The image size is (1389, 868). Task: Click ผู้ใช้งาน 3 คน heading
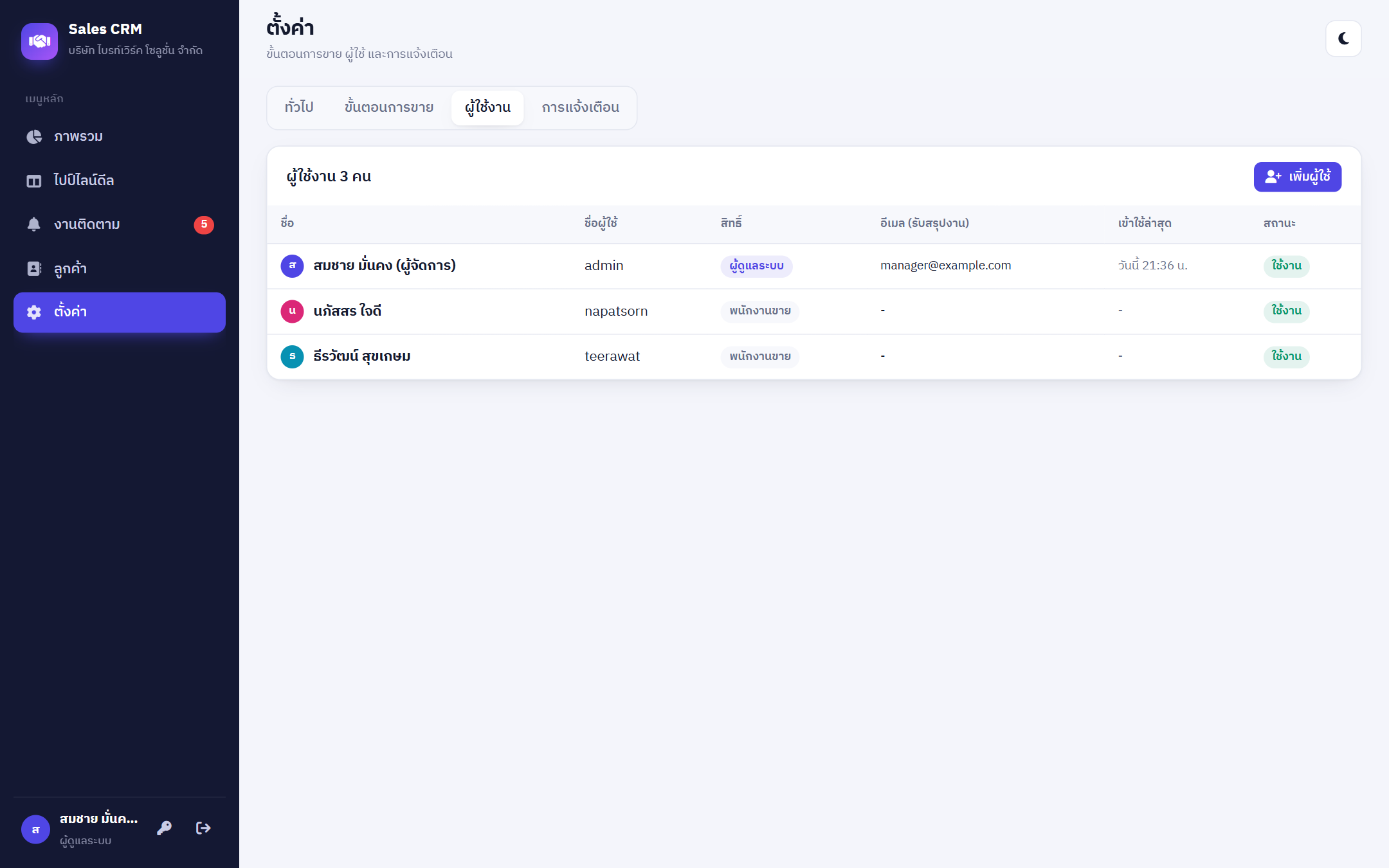[x=329, y=177]
